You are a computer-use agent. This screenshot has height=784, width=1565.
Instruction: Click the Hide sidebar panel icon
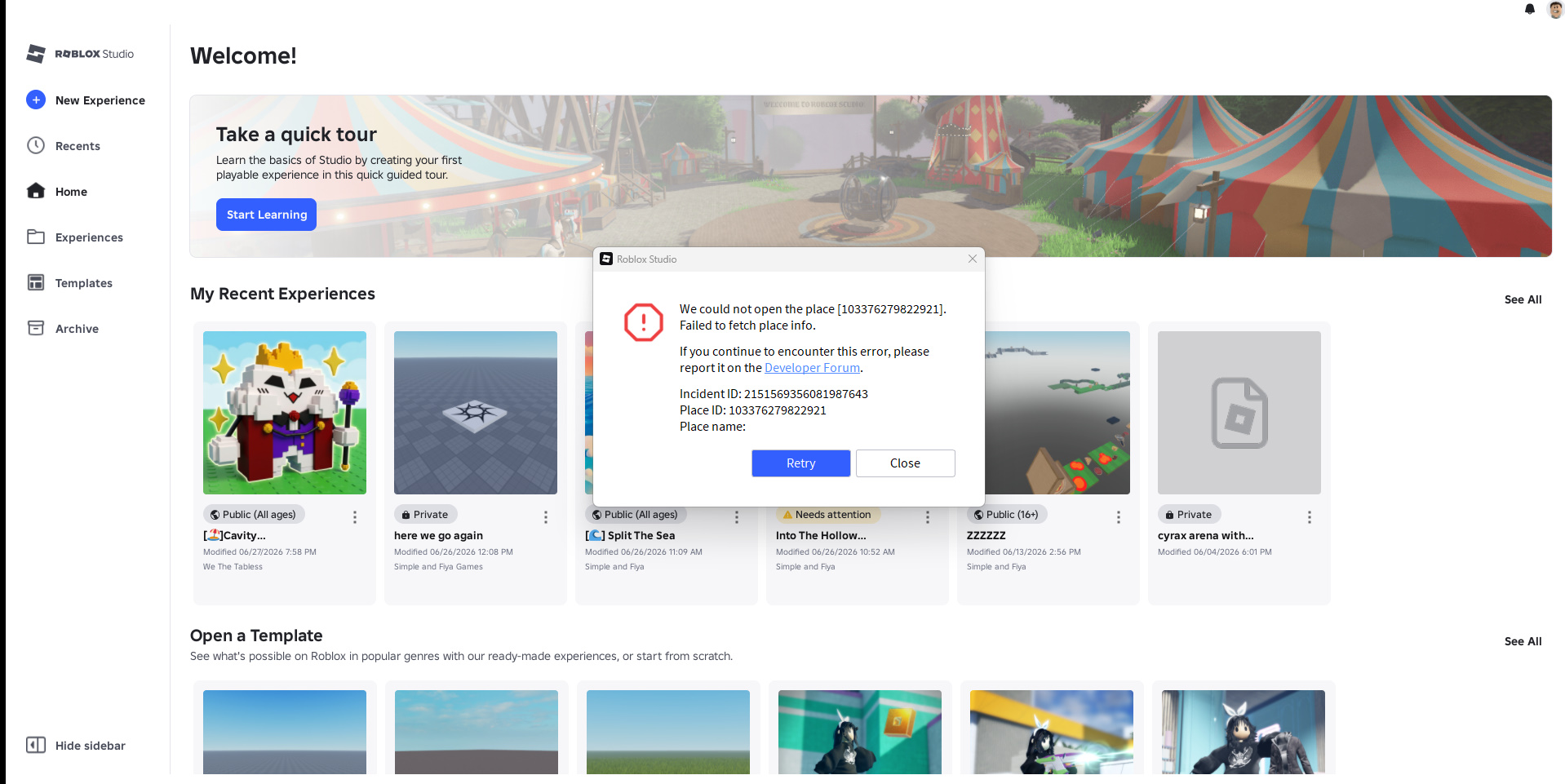pos(36,745)
